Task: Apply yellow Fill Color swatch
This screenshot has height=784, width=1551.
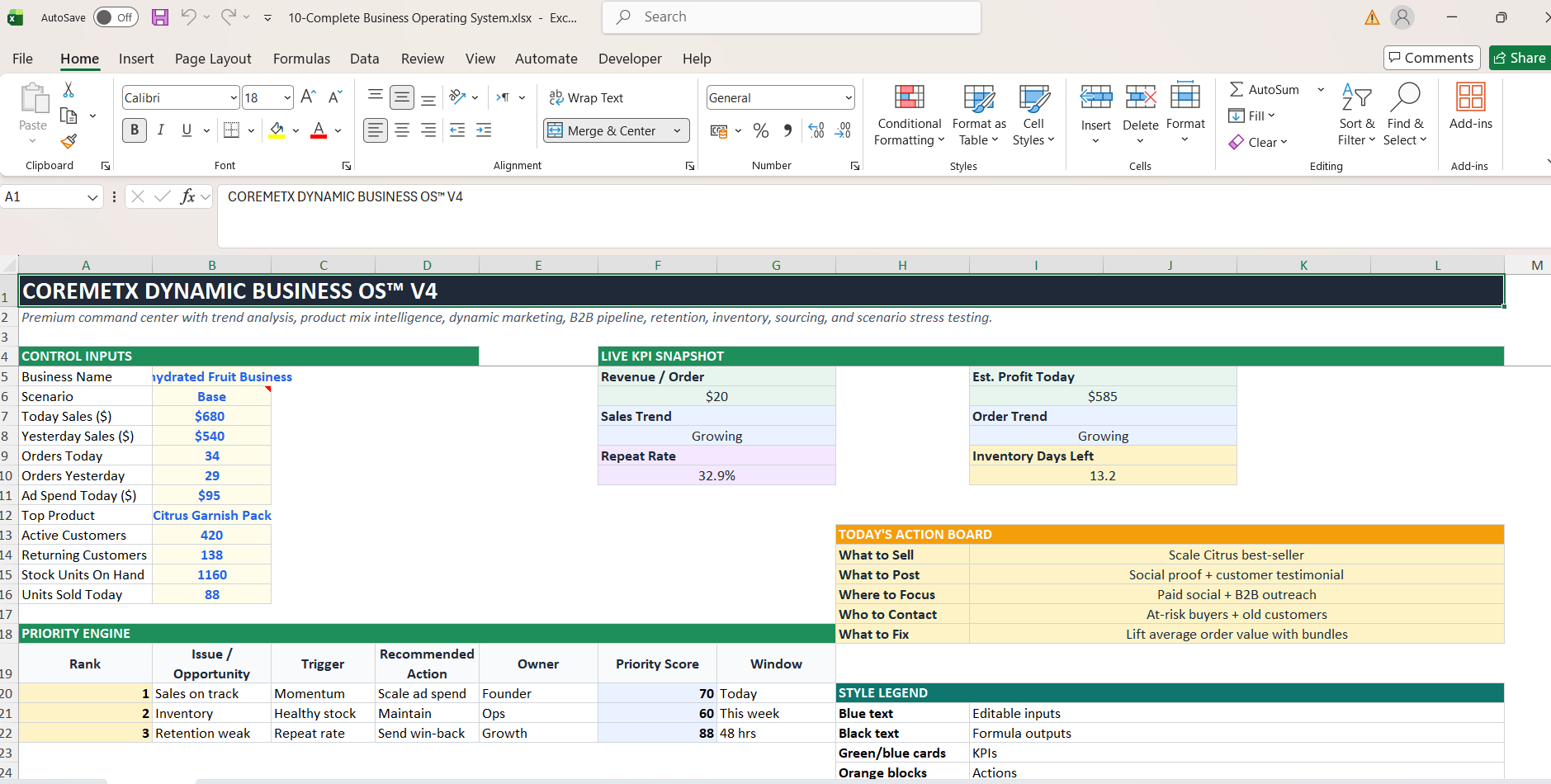Action: pyautogui.click(x=277, y=130)
